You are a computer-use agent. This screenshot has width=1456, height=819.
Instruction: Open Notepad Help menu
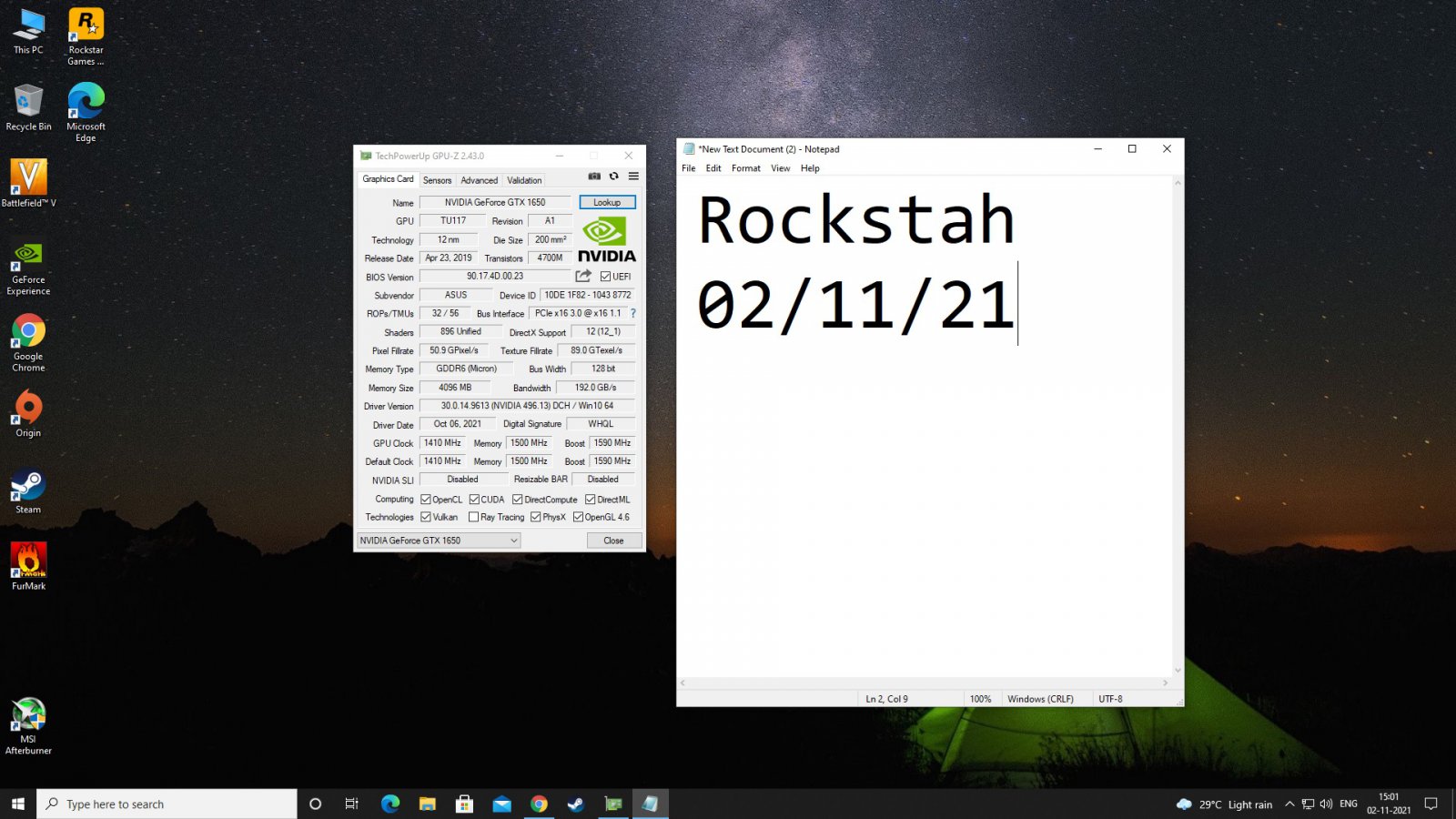point(810,168)
